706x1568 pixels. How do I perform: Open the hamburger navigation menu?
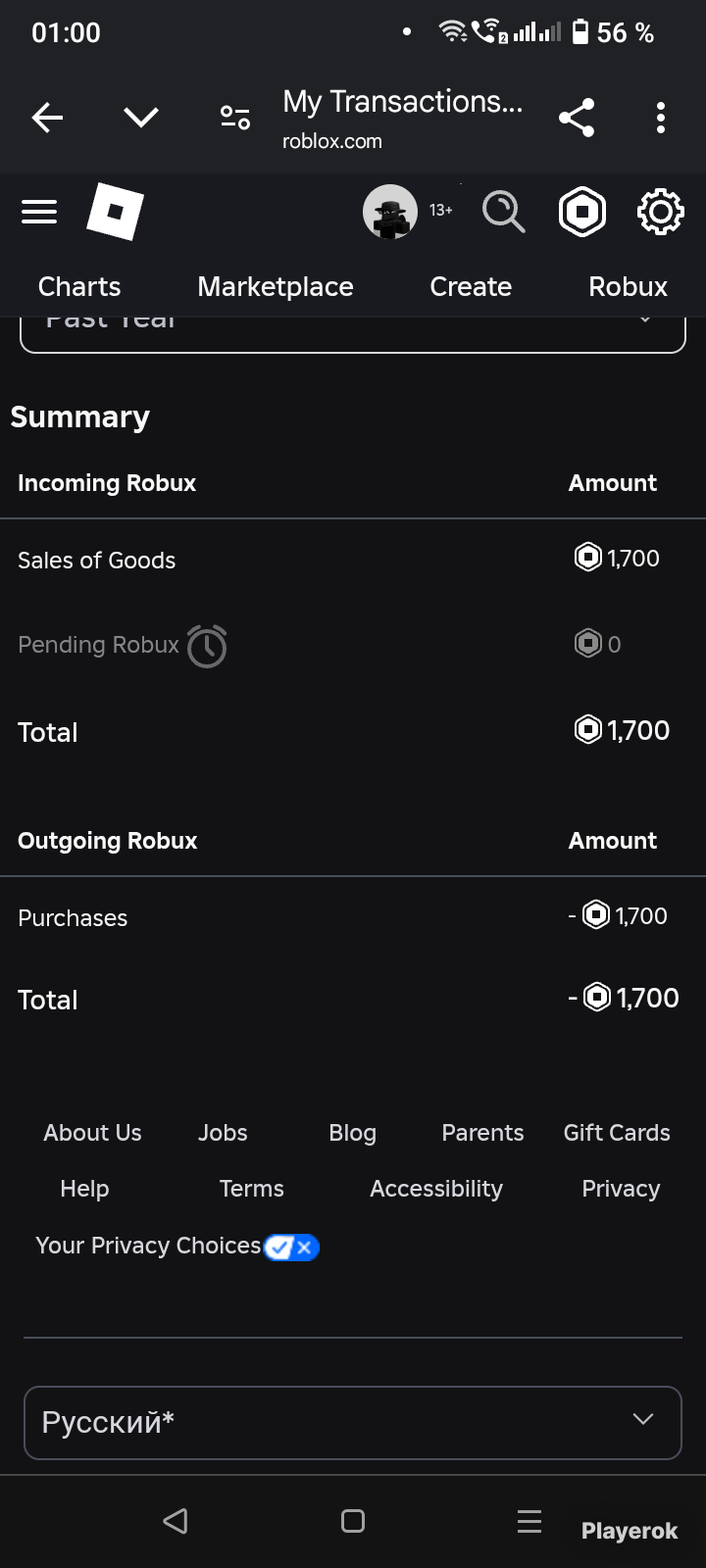click(39, 212)
